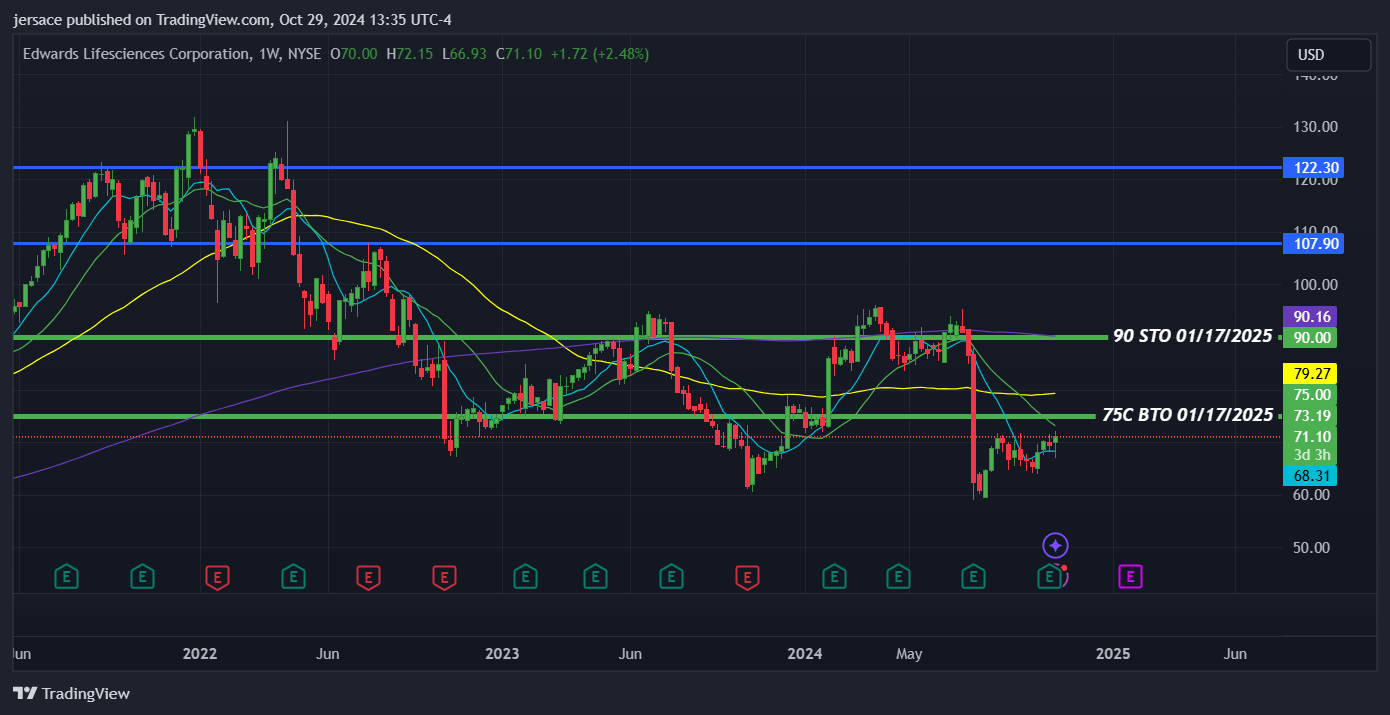The image size is (1390, 715).
Task: Click the TradingView logo in the footer
Action: click(x=72, y=693)
